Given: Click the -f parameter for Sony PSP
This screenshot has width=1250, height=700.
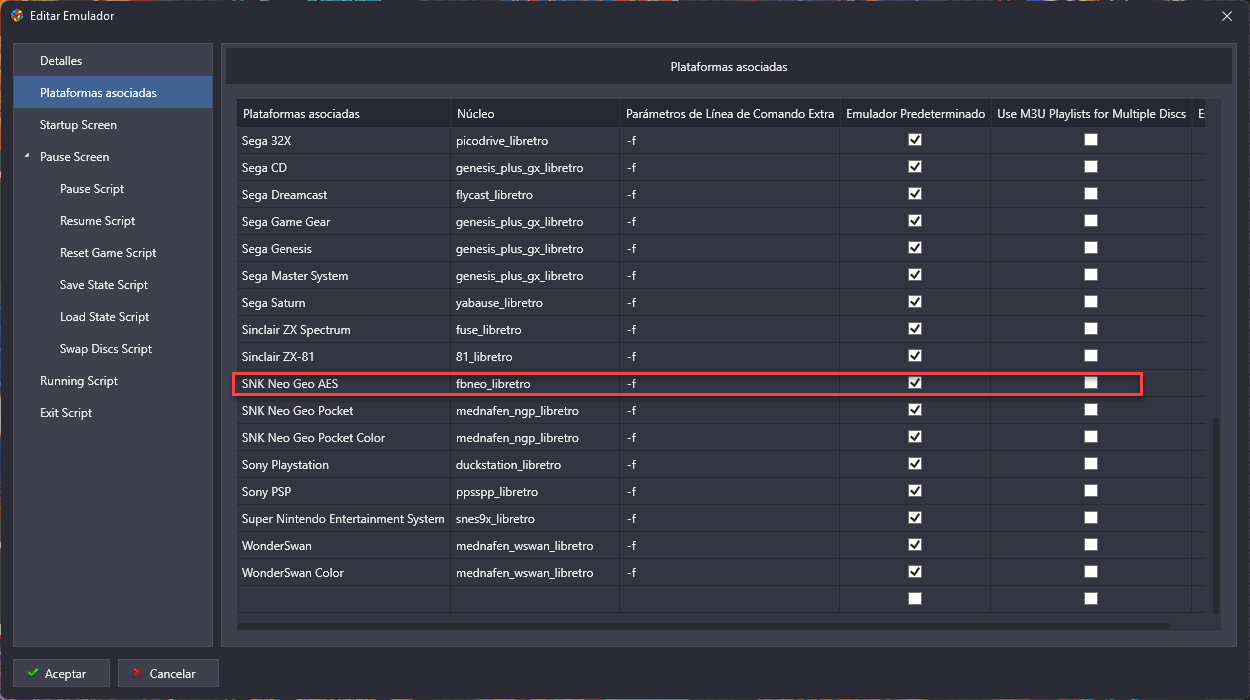Looking at the screenshot, I should (730, 491).
